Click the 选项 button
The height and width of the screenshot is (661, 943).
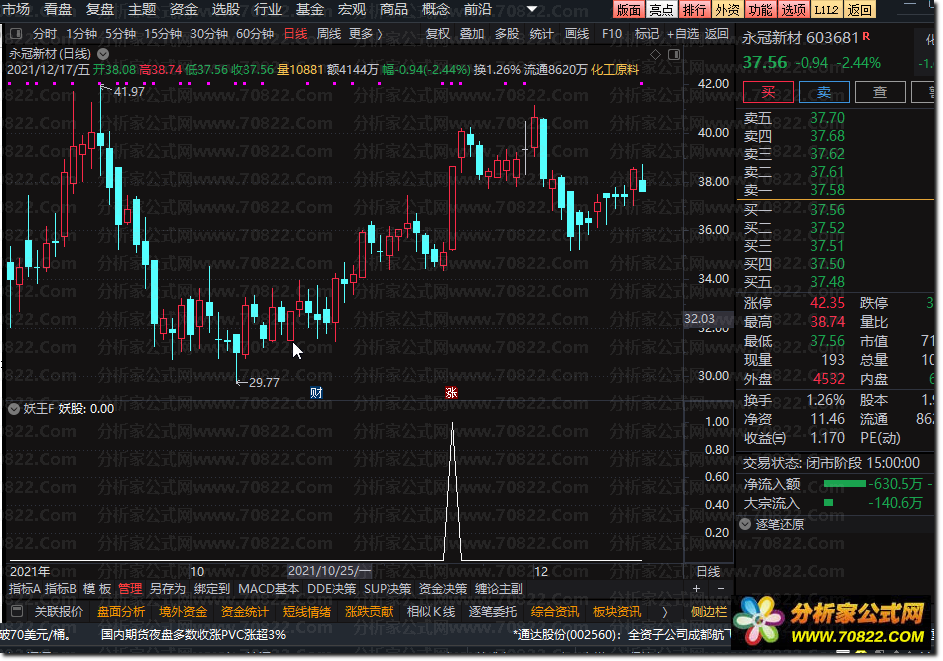click(793, 10)
